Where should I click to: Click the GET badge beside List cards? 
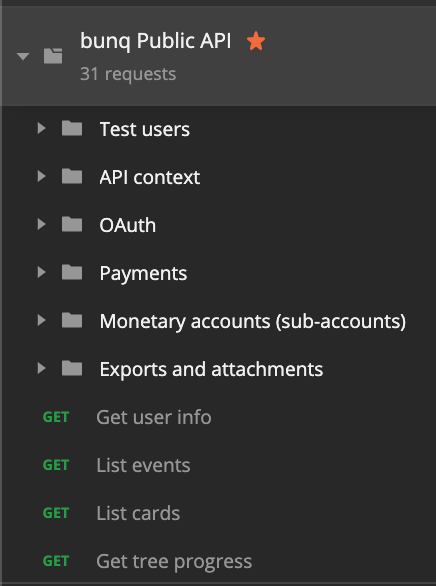point(56,513)
